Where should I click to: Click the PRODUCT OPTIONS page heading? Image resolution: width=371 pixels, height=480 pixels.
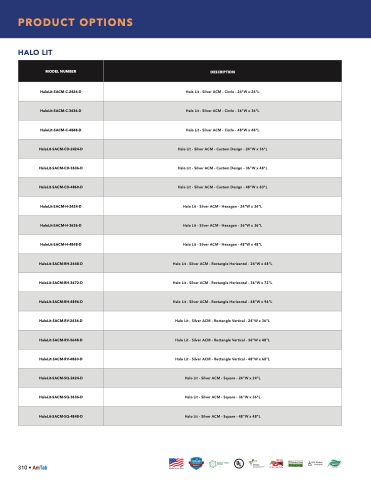[x=75, y=22]
